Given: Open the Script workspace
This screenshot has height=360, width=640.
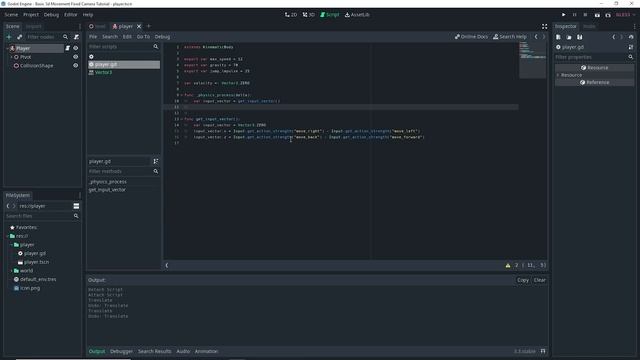Looking at the screenshot, I should click(x=330, y=15).
